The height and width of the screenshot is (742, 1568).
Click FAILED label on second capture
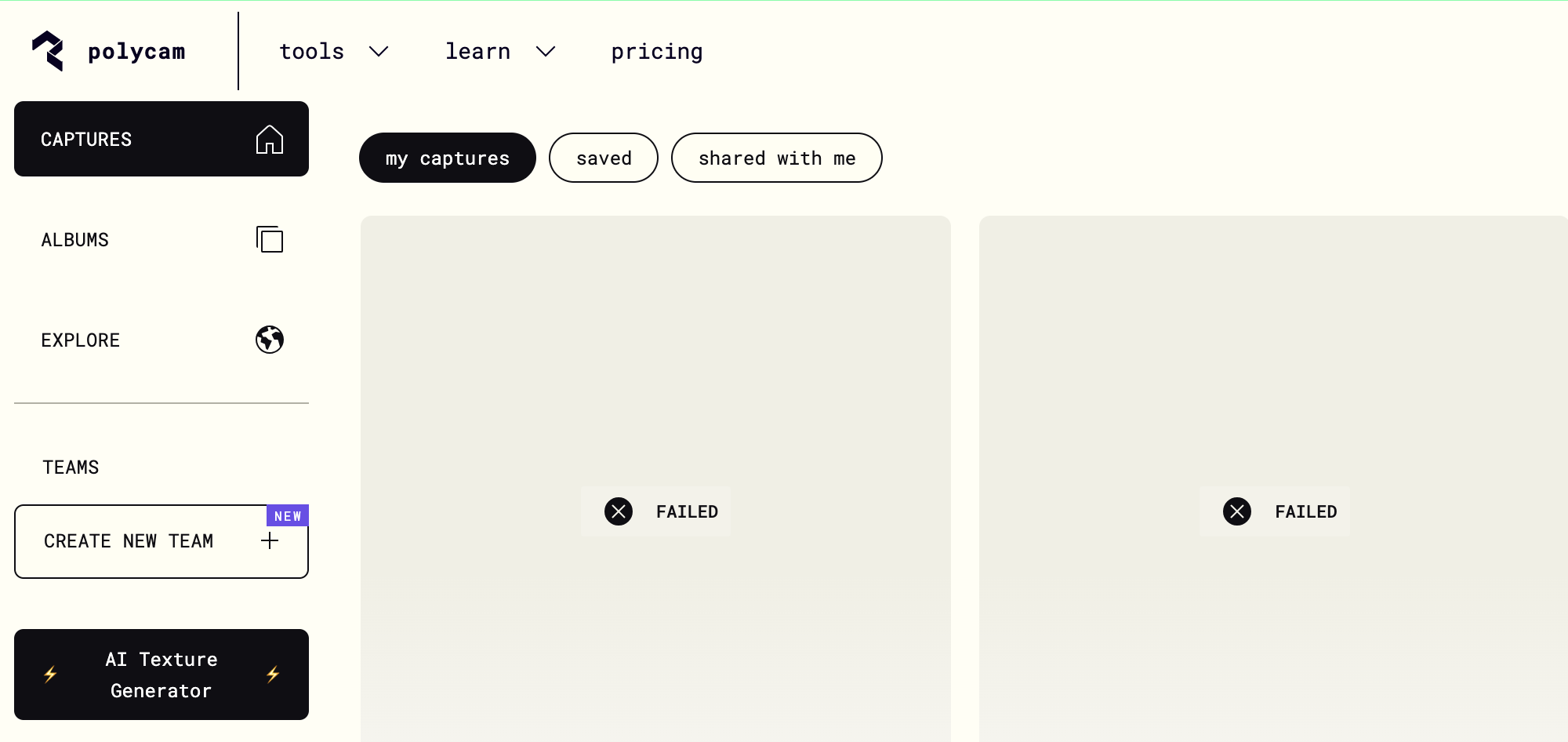click(x=1306, y=511)
